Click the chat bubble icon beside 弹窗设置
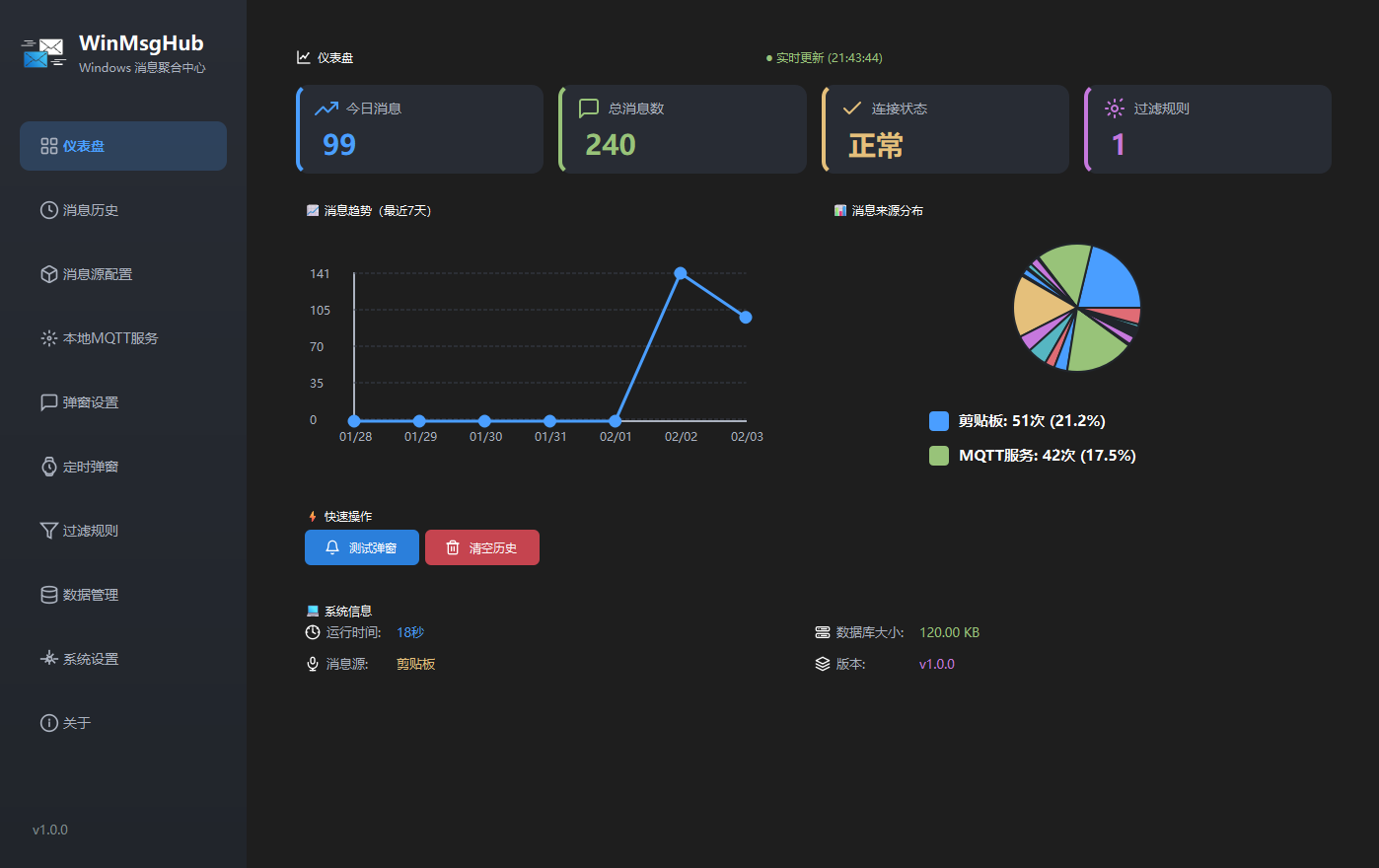 48,402
